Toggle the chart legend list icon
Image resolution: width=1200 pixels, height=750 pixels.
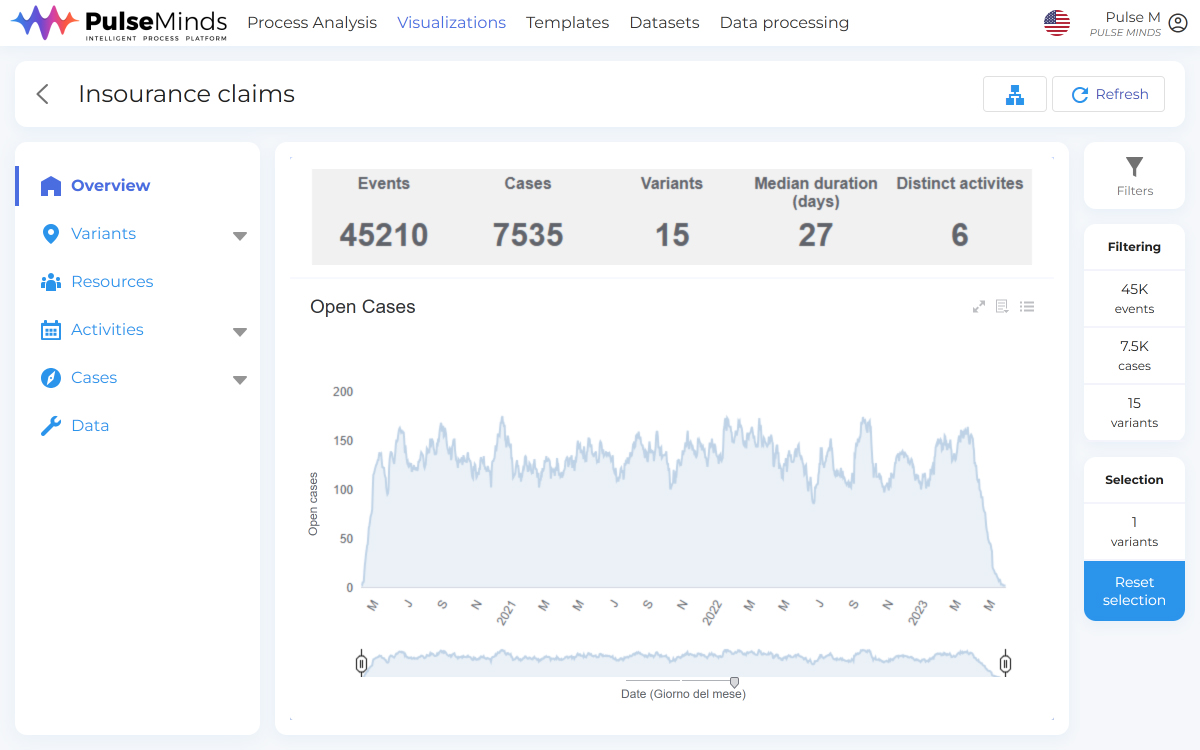[1027, 307]
